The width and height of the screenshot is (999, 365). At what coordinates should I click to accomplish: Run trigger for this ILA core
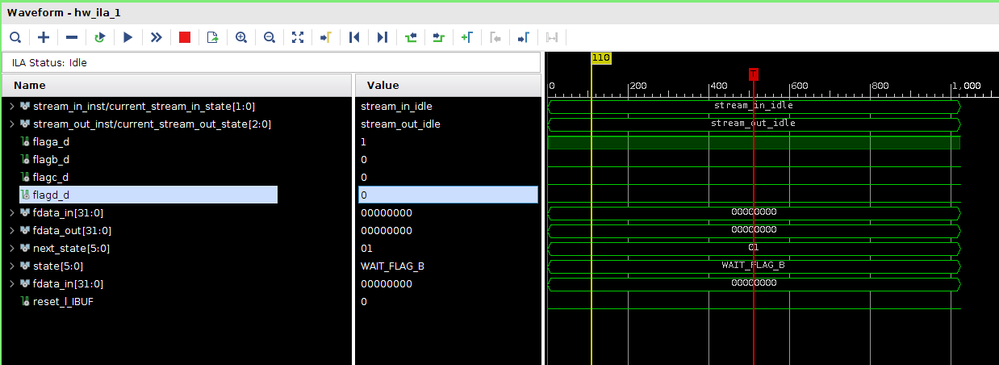pos(128,38)
